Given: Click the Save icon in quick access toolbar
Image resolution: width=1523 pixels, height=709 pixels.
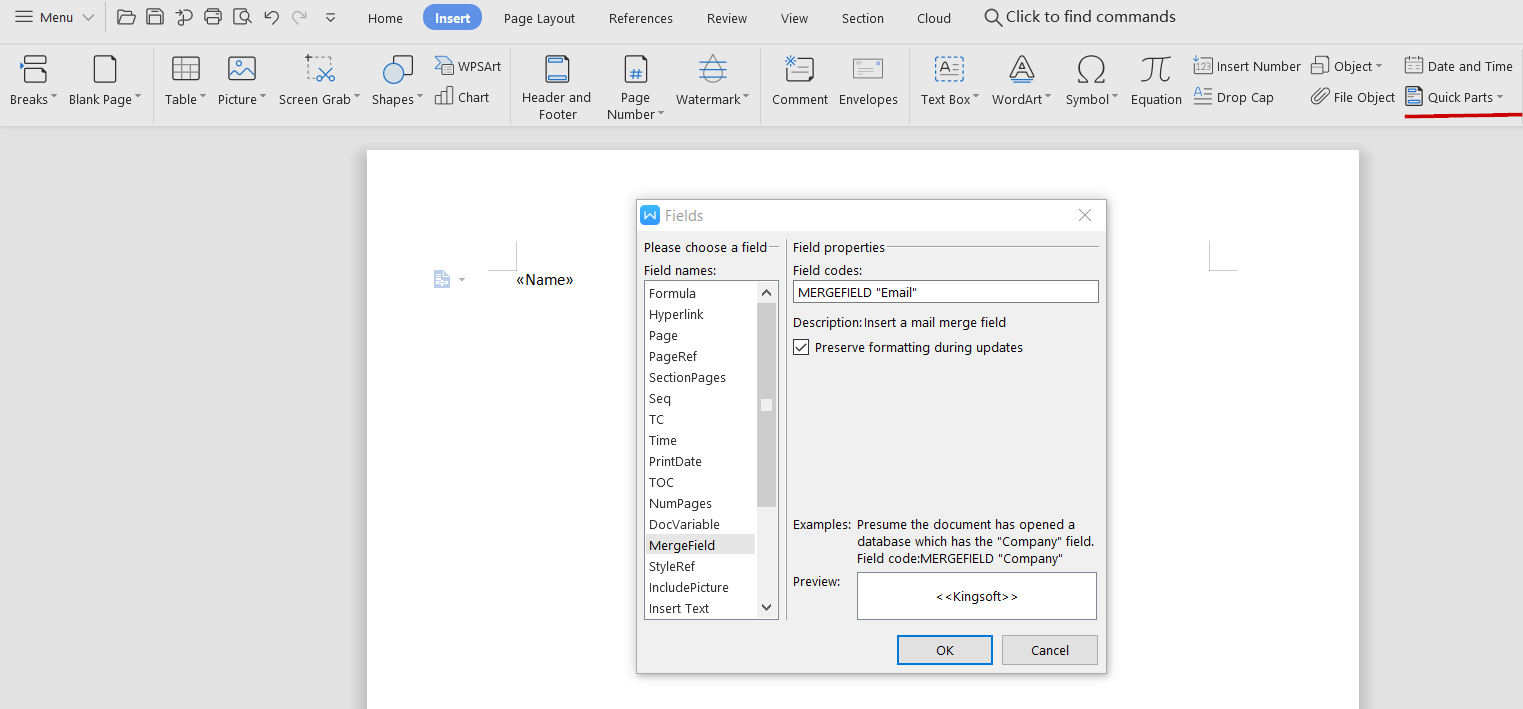Looking at the screenshot, I should click(x=155, y=17).
